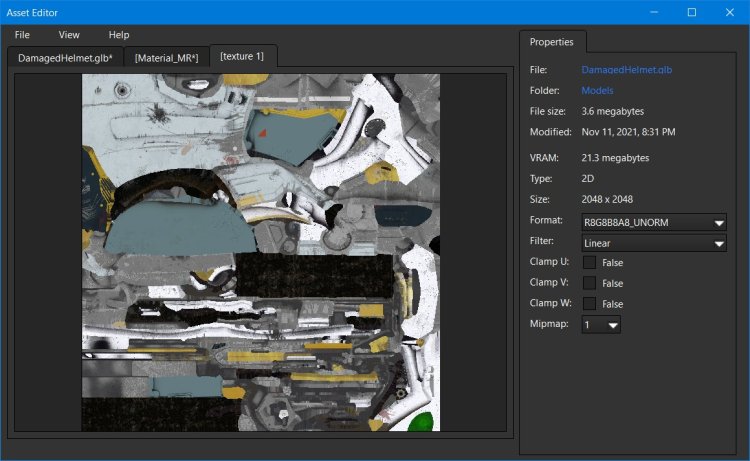Expand the Filter Linear dropdown
Image resolution: width=750 pixels, height=461 pixels.
[654, 242]
